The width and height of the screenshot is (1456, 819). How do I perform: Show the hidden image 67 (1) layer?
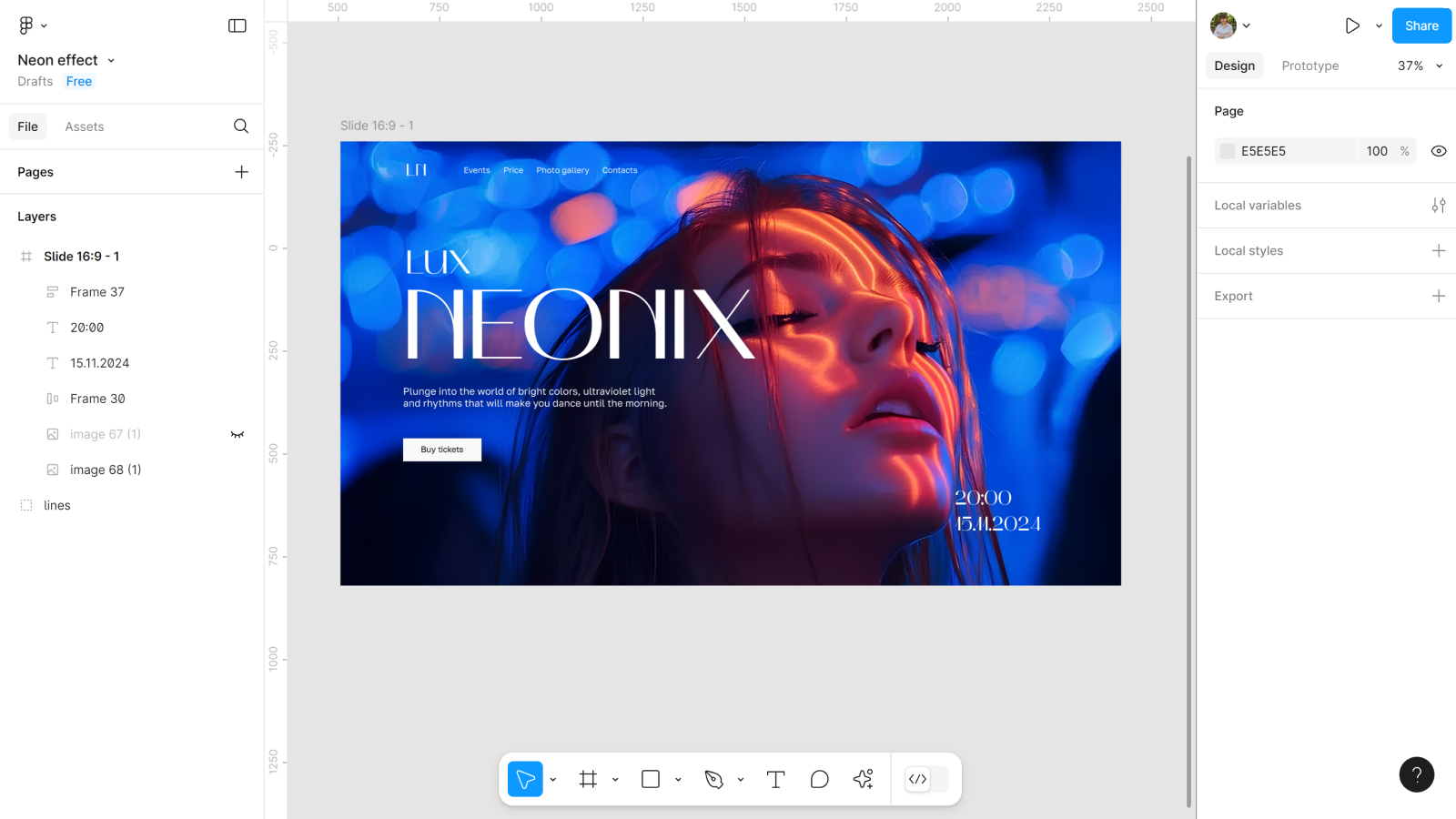pyautogui.click(x=238, y=435)
